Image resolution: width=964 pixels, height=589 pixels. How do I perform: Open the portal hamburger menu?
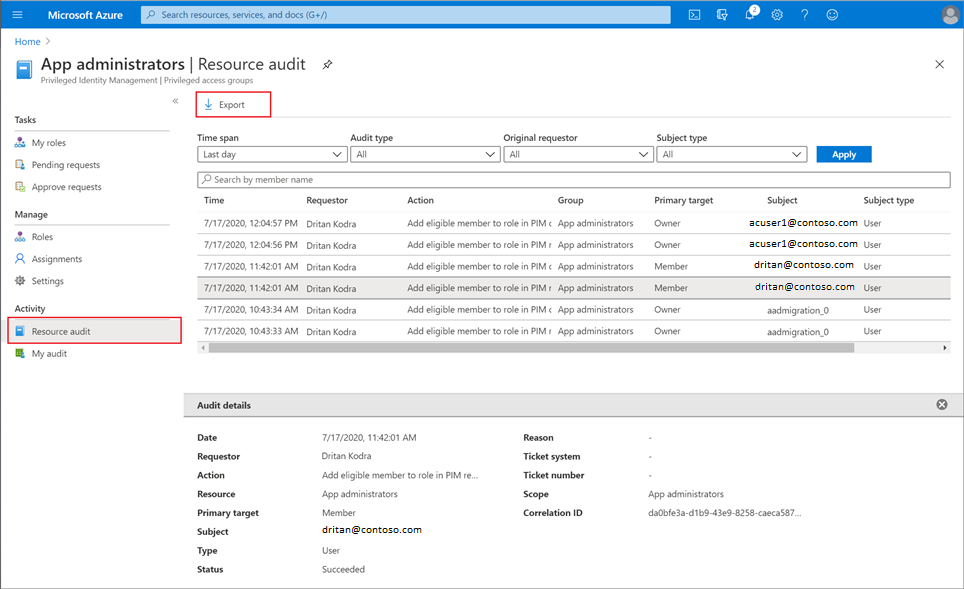tap(17, 15)
